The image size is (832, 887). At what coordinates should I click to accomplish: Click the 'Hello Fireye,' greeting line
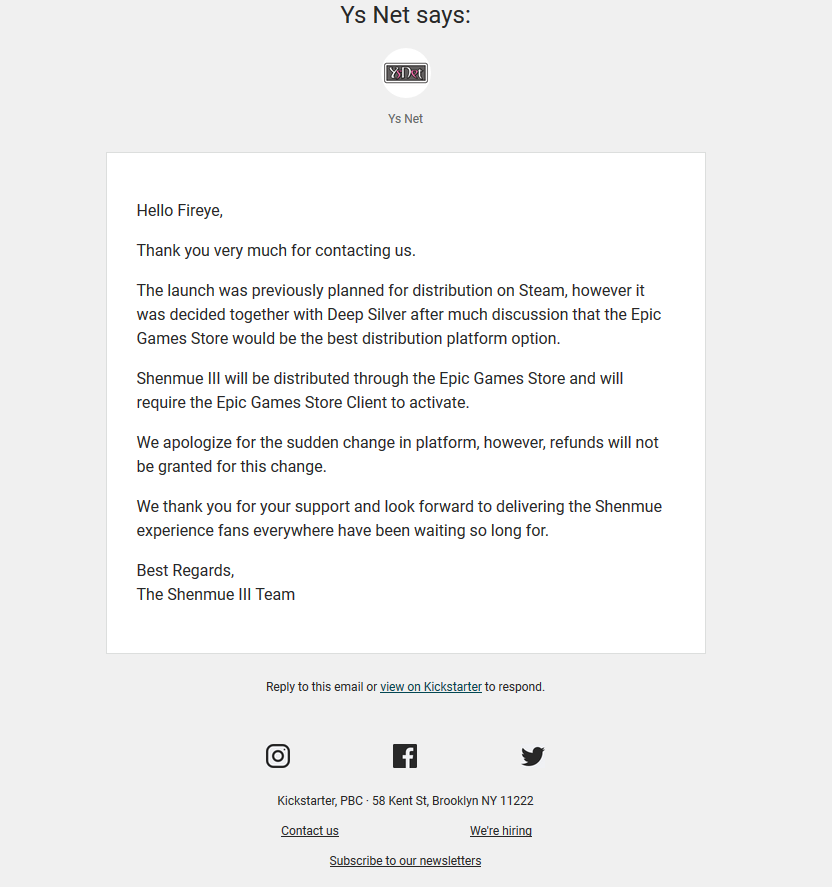click(x=180, y=210)
